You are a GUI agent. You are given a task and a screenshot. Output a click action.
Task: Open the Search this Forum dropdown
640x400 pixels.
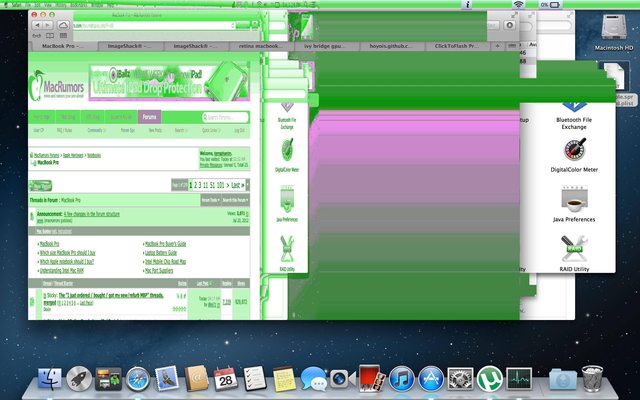(235, 200)
